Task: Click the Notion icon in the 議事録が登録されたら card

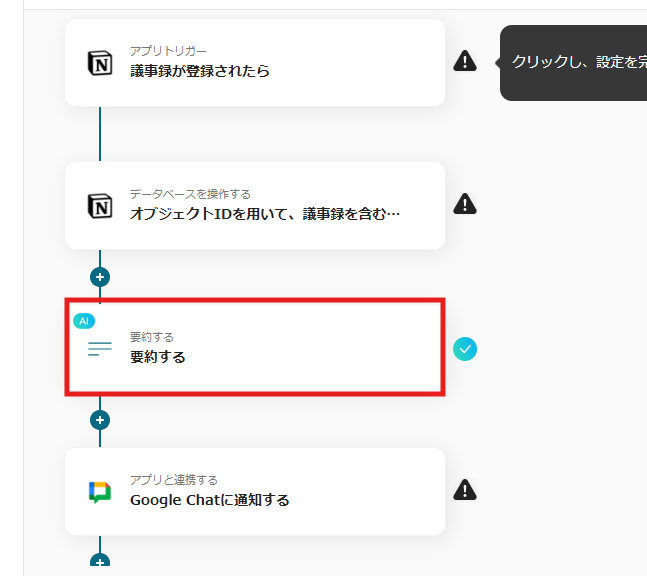Action: pyautogui.click(x=100, y=63)
